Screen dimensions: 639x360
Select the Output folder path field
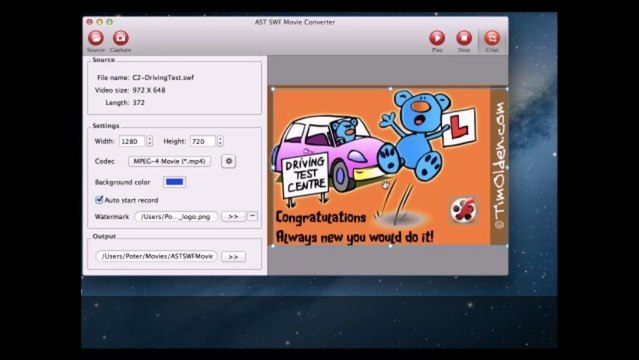[x=156, y=256]
